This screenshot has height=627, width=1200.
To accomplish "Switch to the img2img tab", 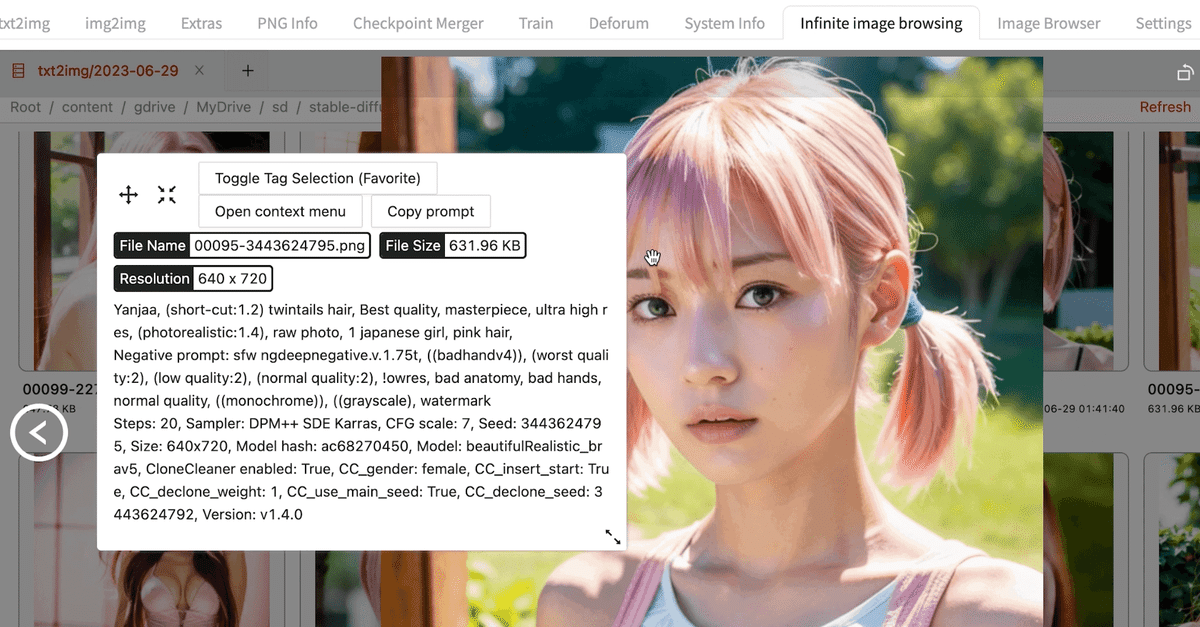I will [x=114, y=22].
